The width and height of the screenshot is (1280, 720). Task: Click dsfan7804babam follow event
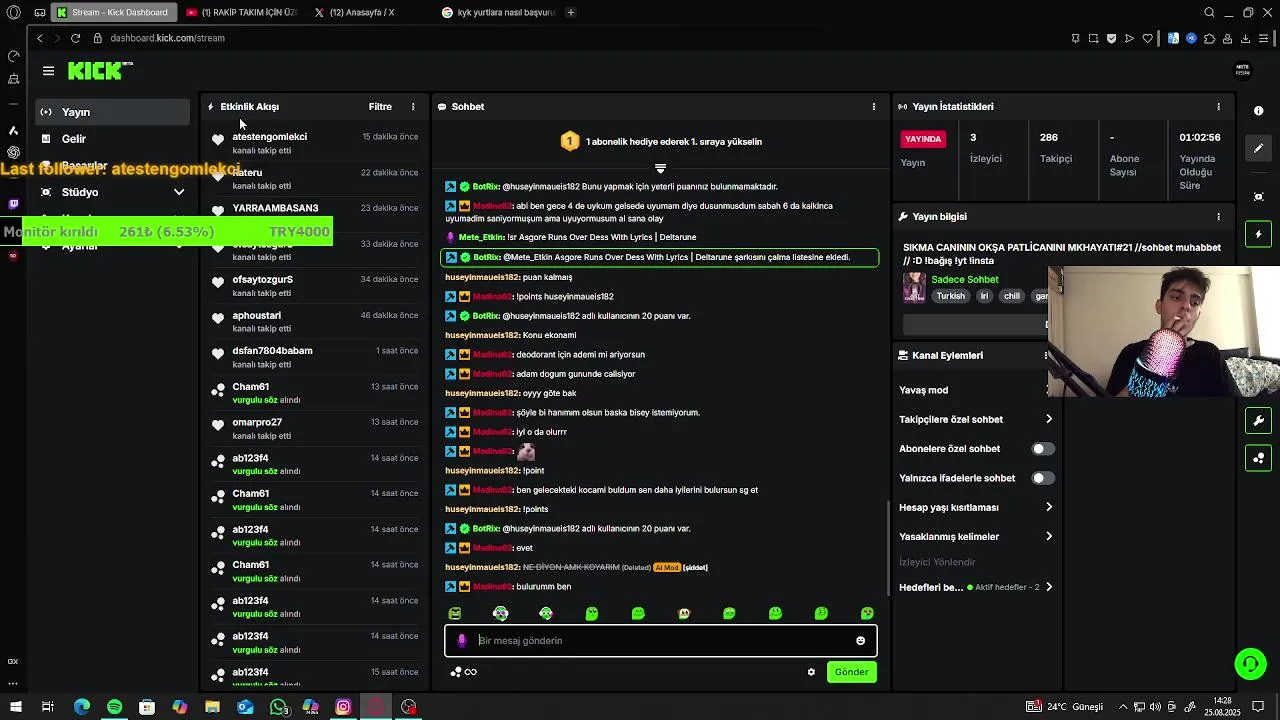(314, 357)
